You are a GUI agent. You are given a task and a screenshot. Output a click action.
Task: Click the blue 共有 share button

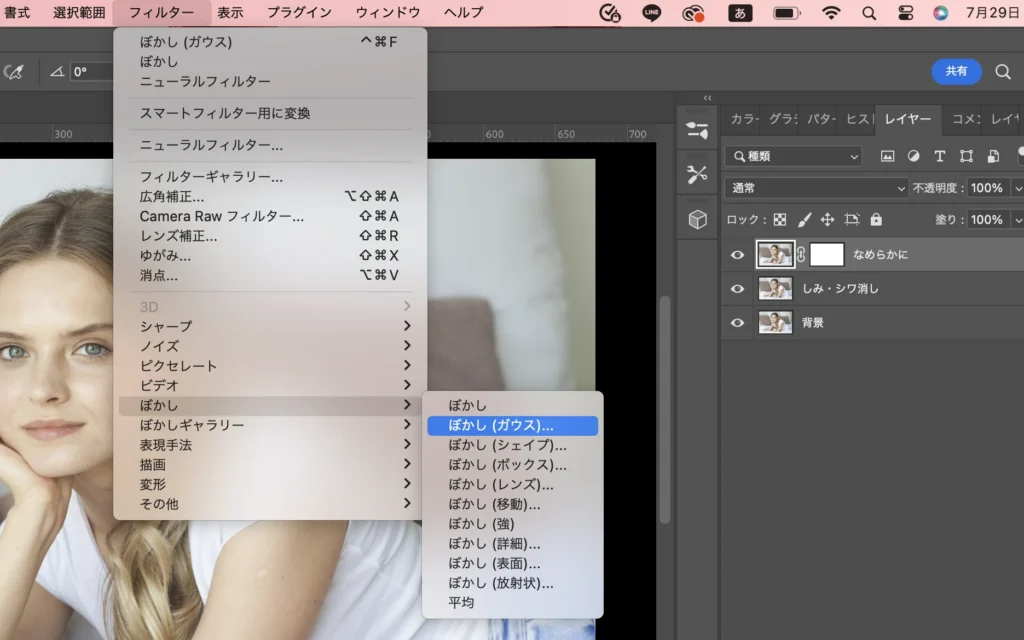[x=956, y=71]
